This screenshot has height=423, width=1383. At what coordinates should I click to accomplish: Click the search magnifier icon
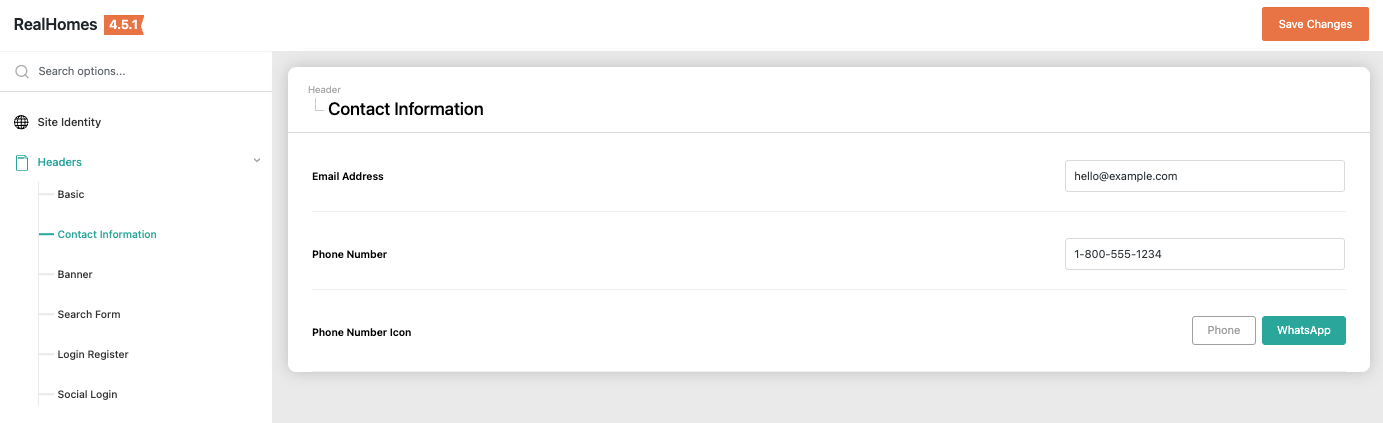[x=22, y=72]
